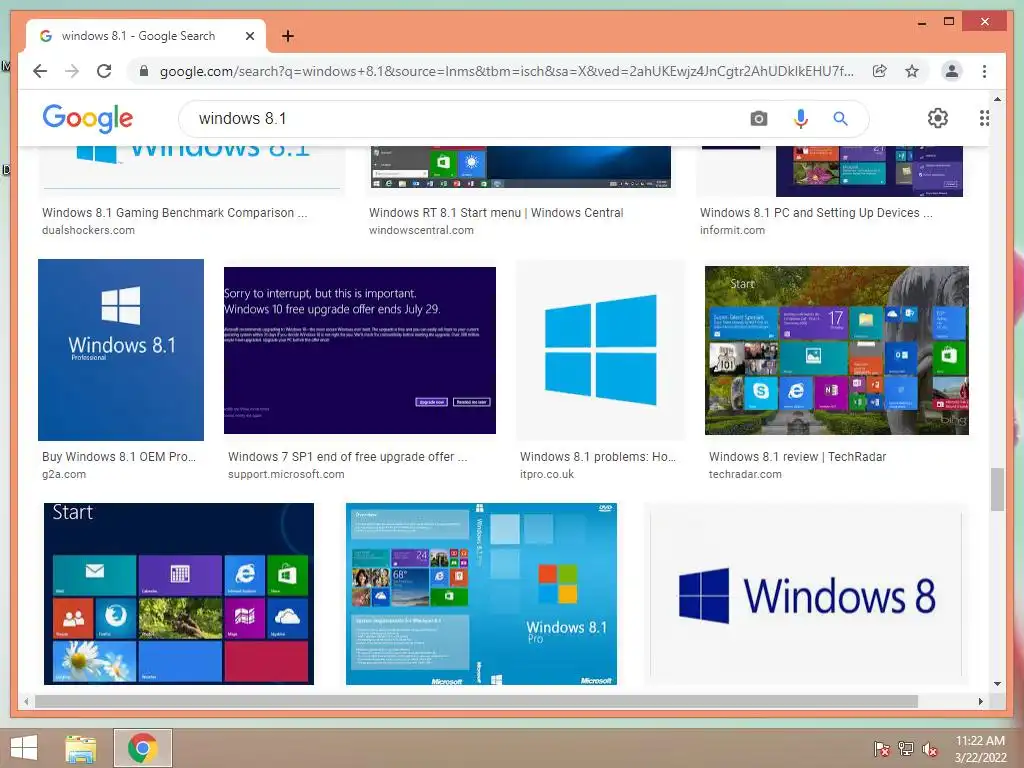Open Windows 8.1 PC and Setting Up Devices

coord(816,213)
